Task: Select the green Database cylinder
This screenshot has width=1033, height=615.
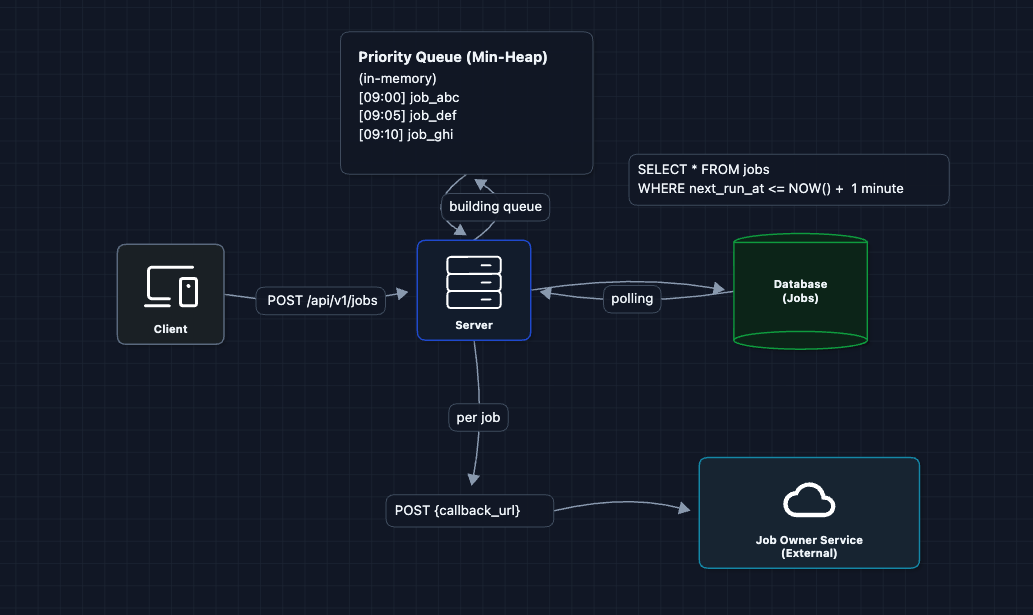Action: [800, 291]
